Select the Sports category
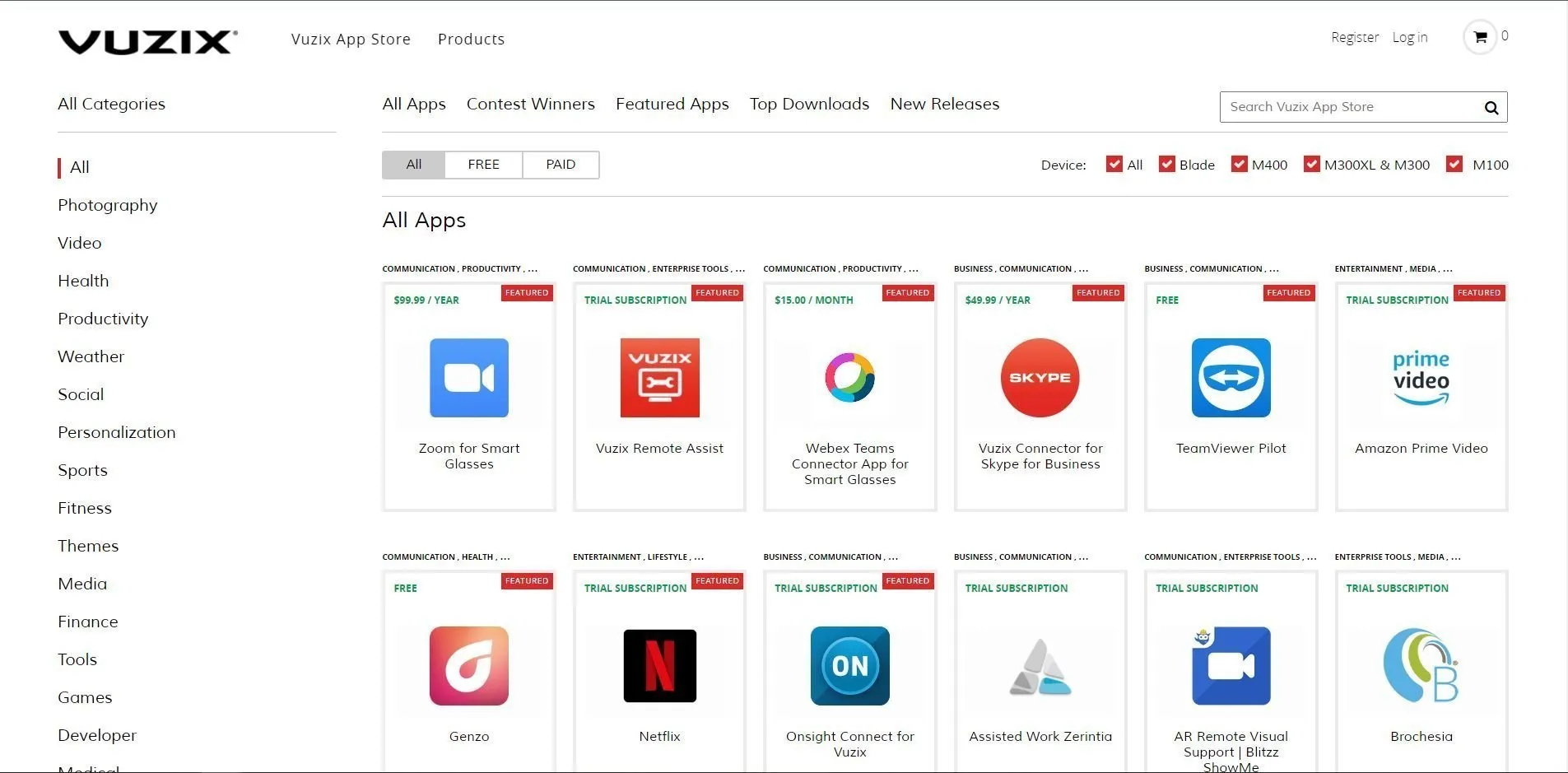Screen dimensions: 1568x773 82,470
